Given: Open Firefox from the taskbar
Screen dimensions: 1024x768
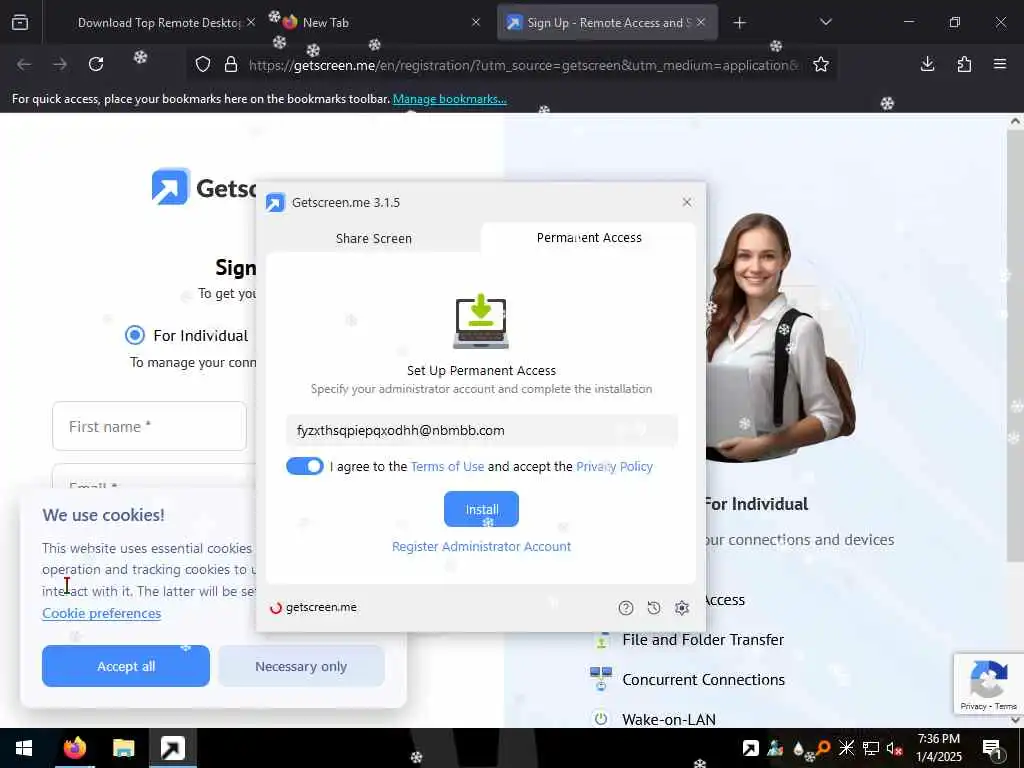Looking at the screenshot, I should tap(74, 748).
